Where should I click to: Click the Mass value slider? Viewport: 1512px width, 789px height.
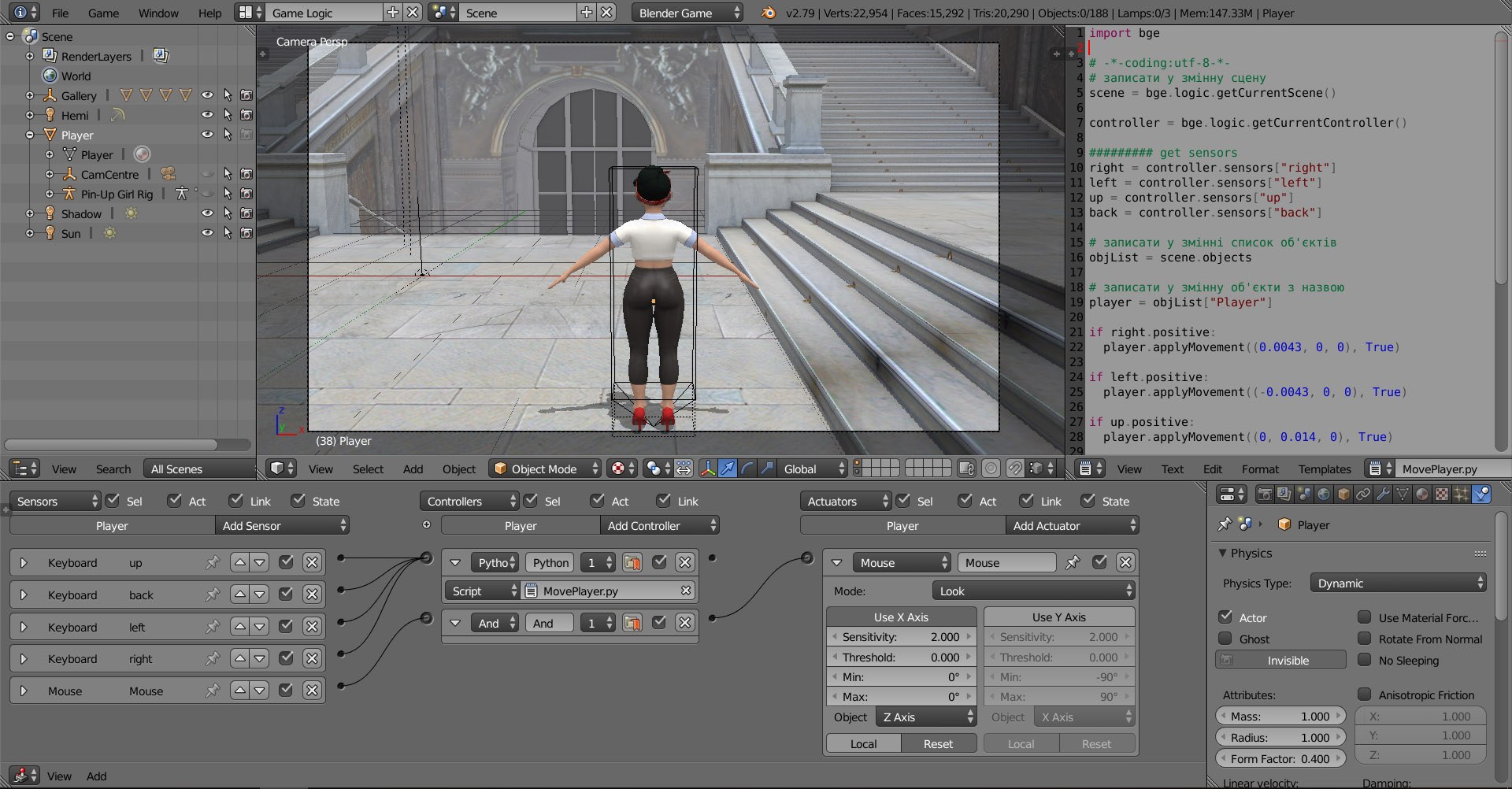[1280, 717]
